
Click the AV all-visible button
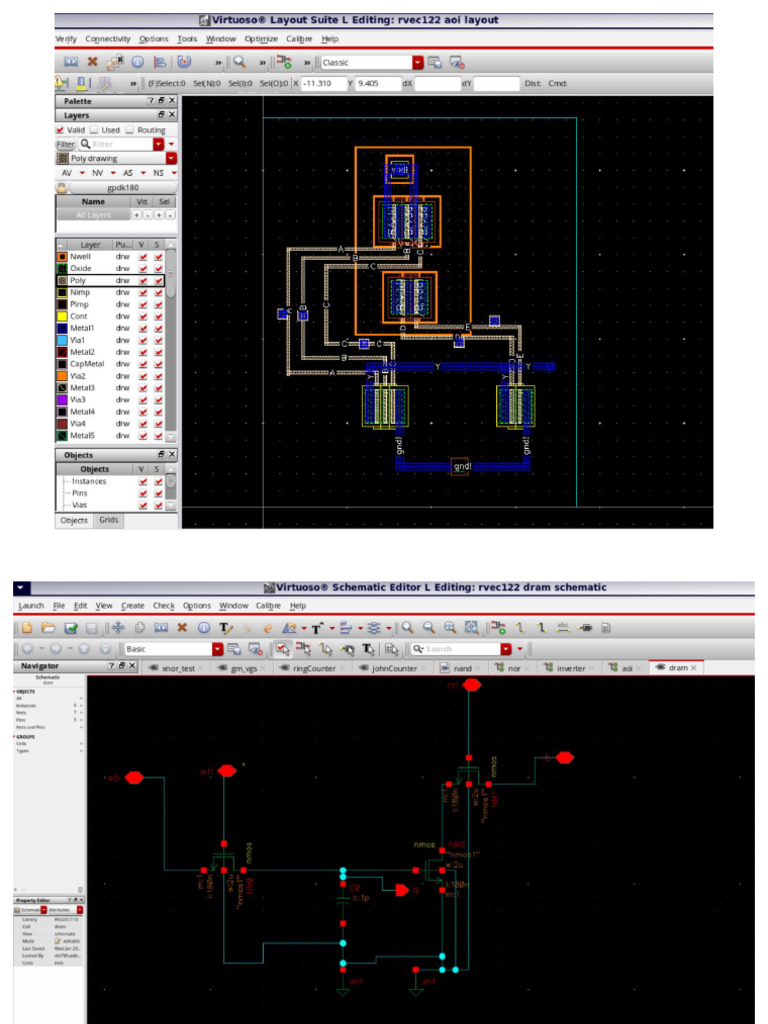68,172
